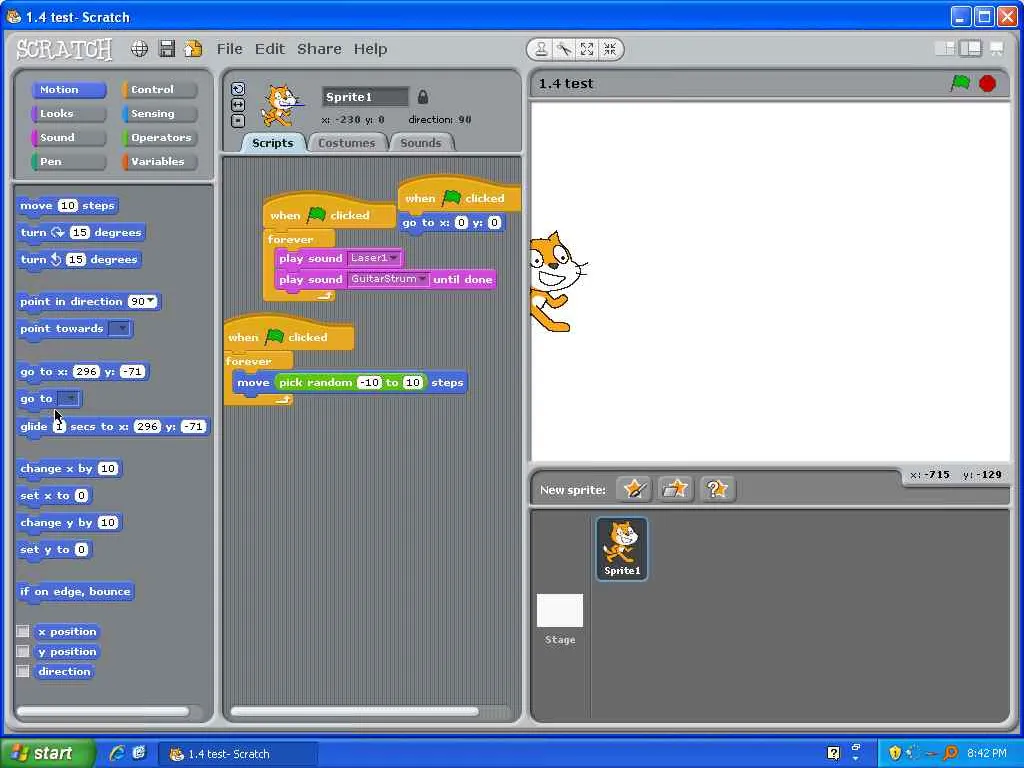The image size is (1024, 768).
Task: Launch Internet Explorer from quick launch
Action: click(x=117, y=753)
